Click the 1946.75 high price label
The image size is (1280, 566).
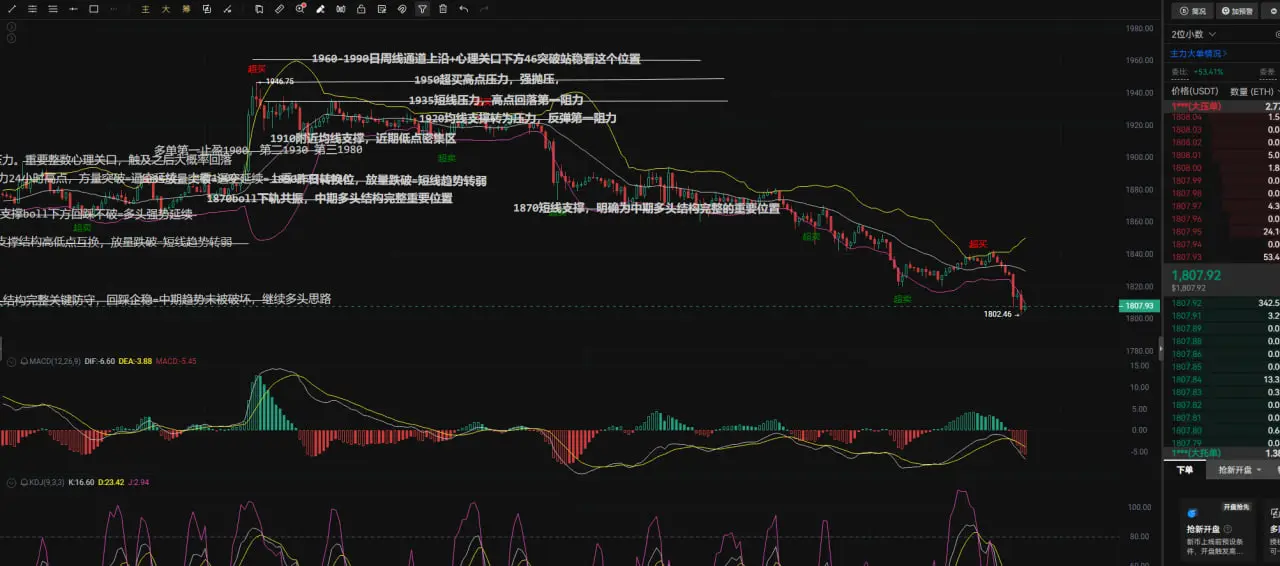[280, 81]
